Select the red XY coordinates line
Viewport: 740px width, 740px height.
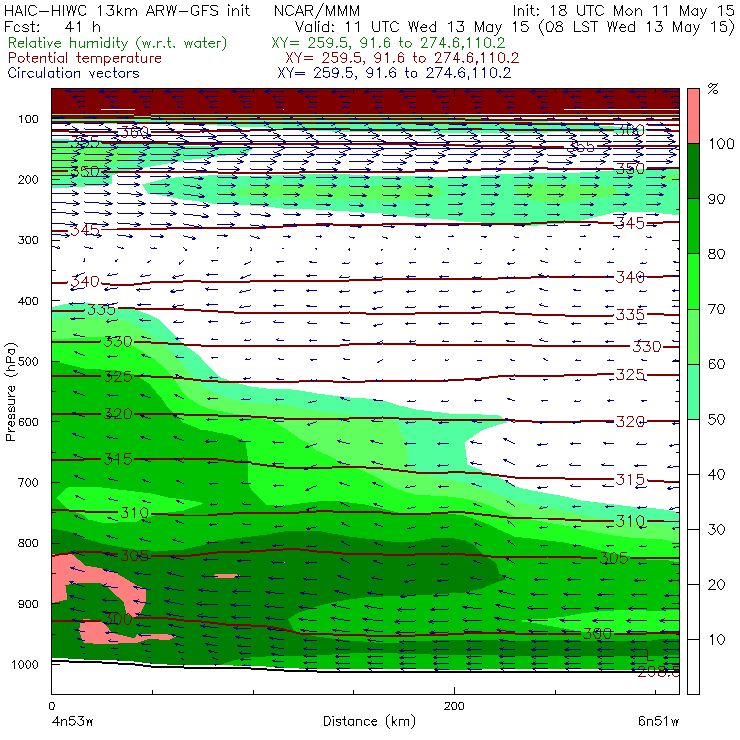(x=402, y=58)
